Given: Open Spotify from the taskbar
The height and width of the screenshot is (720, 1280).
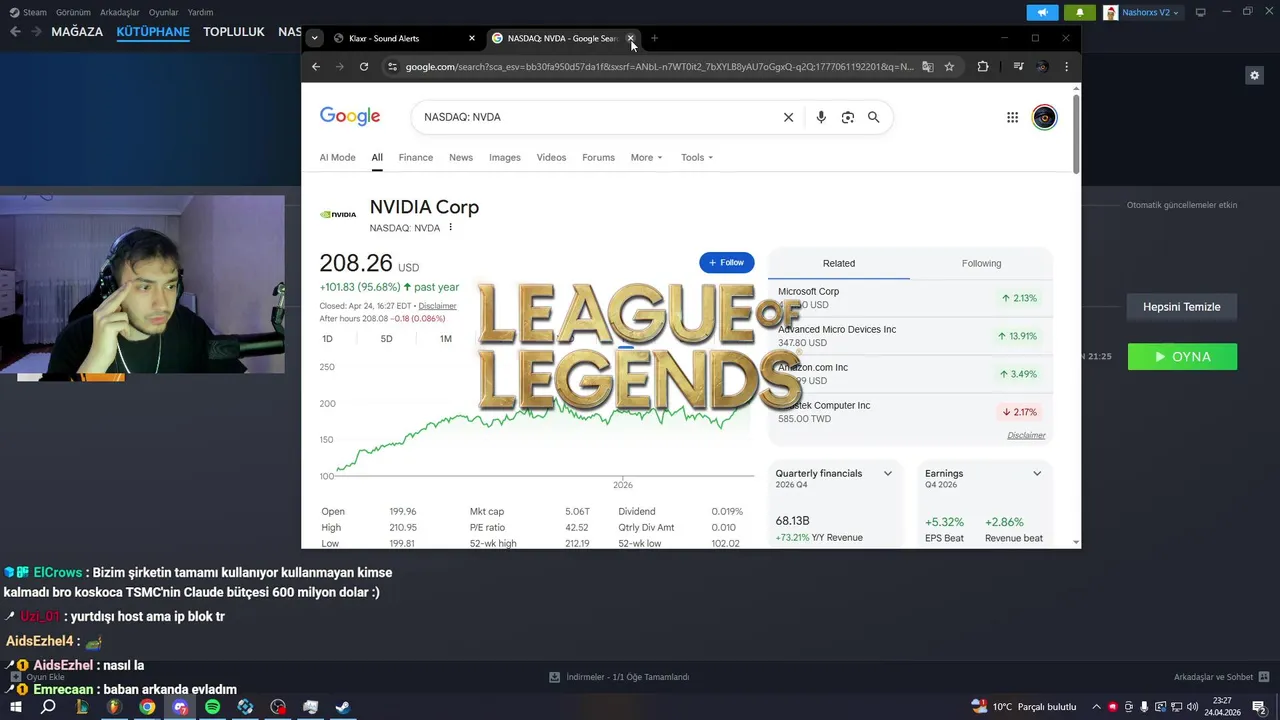Looking at the screenshot, I should (212, 707).
